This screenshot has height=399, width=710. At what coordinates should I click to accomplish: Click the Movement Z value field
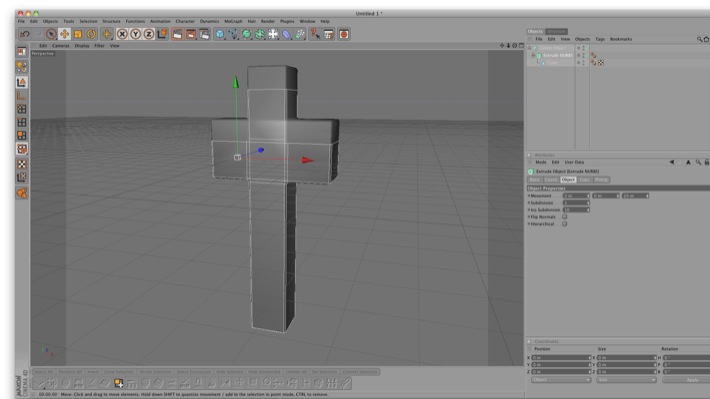click(x=635, y=196)
